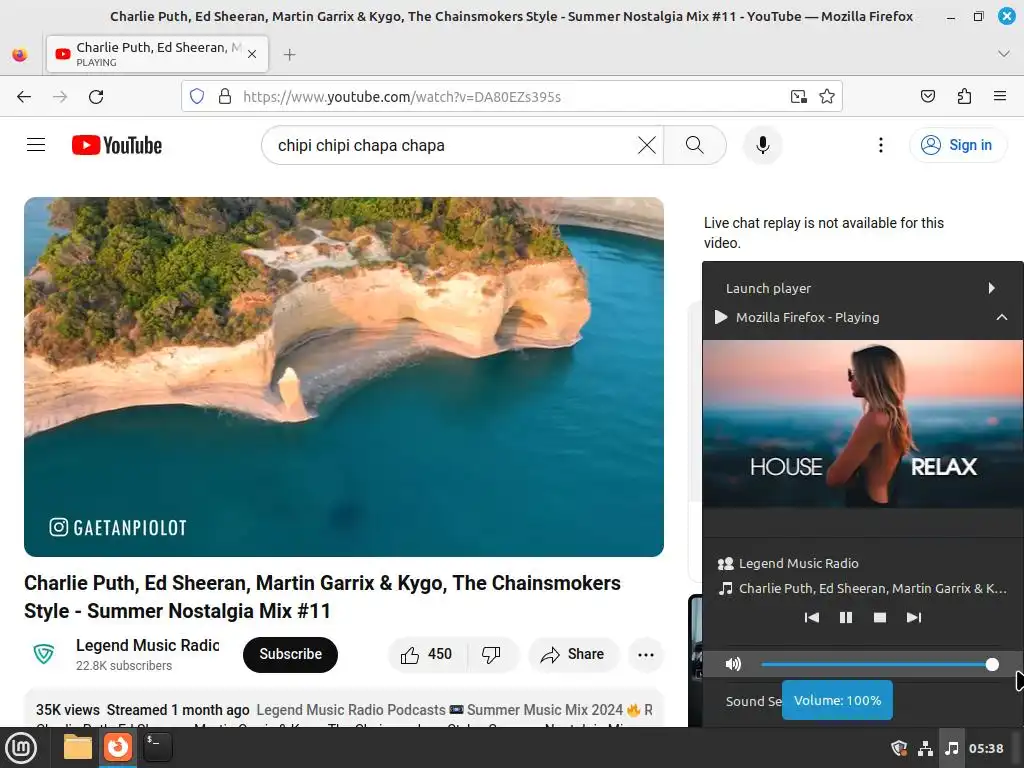
Task: Mute using the applet speaker icon
Action: click(733, 664)
